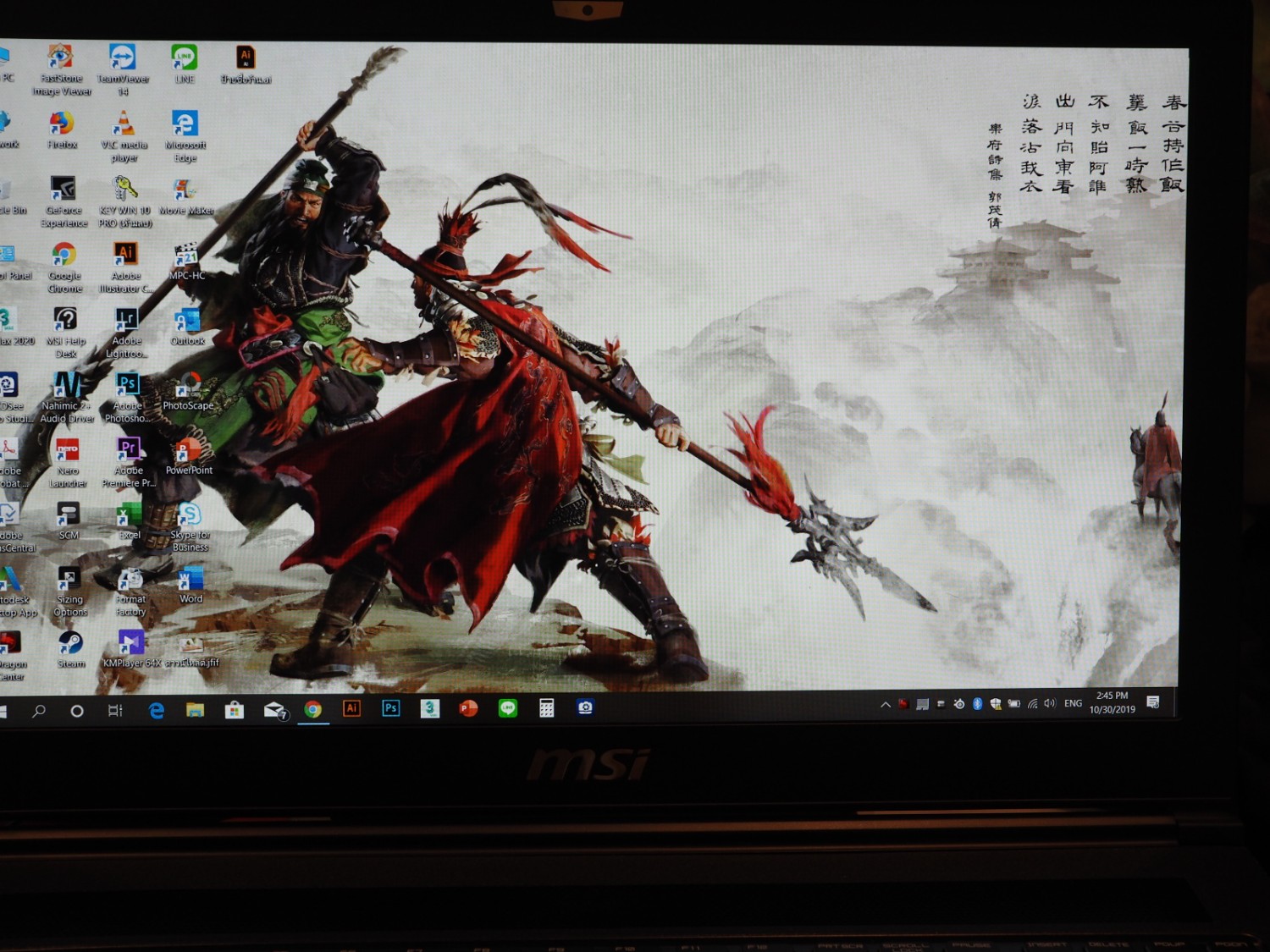Open KMPlayer 64X desktop shortcut
The image size is (1270, 952).
131,650
